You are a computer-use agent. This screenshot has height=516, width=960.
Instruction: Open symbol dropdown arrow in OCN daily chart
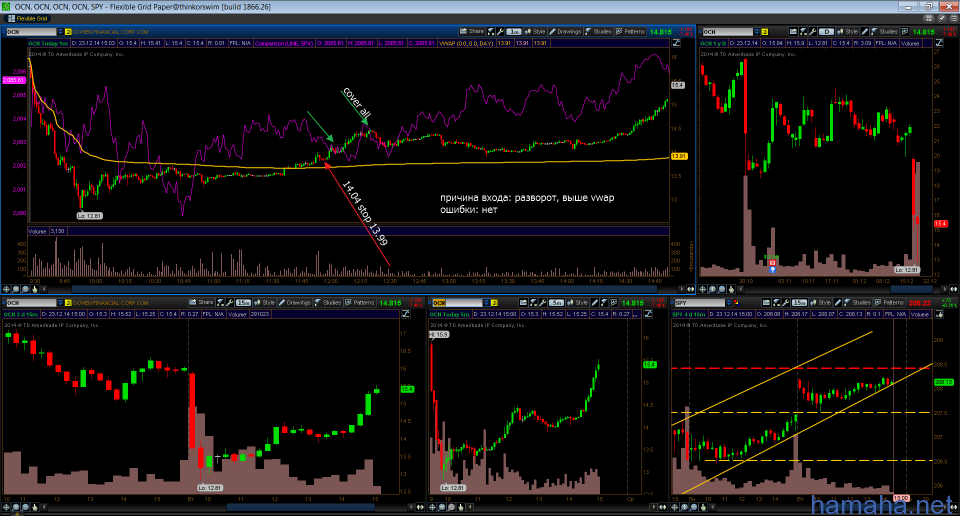click(x=757, y=32)
